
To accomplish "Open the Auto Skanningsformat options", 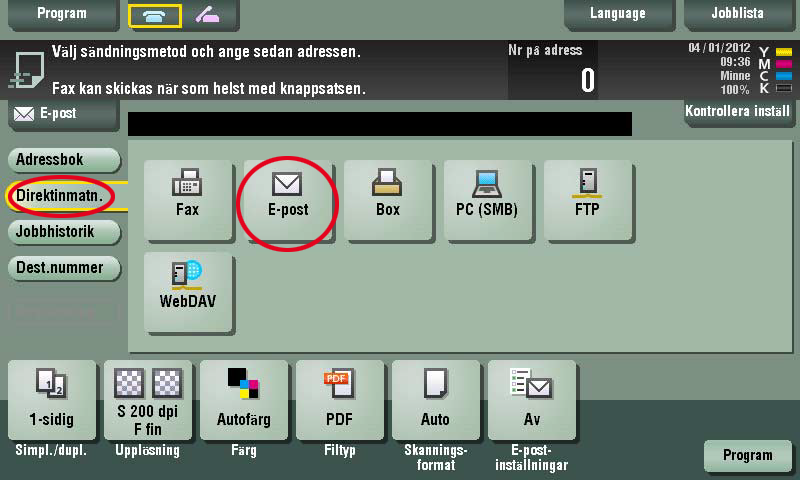I will (x=435, y=400).
